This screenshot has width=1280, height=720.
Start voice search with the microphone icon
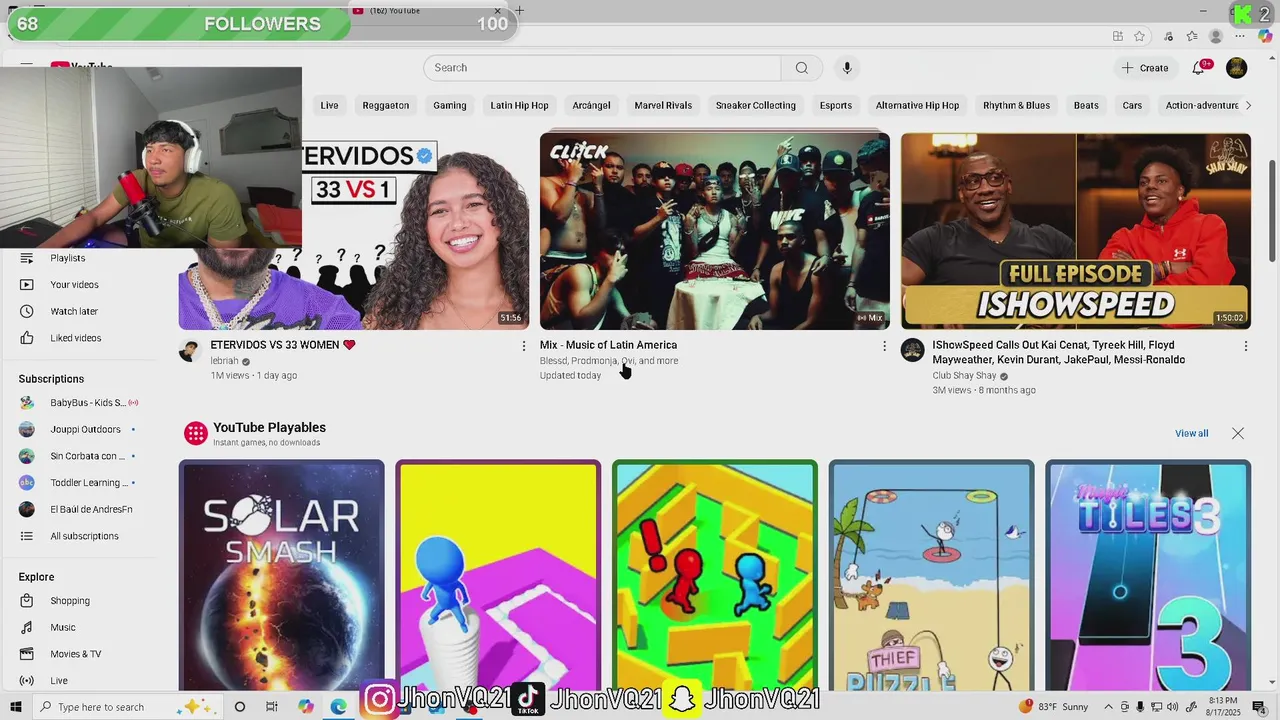(847, 68)
